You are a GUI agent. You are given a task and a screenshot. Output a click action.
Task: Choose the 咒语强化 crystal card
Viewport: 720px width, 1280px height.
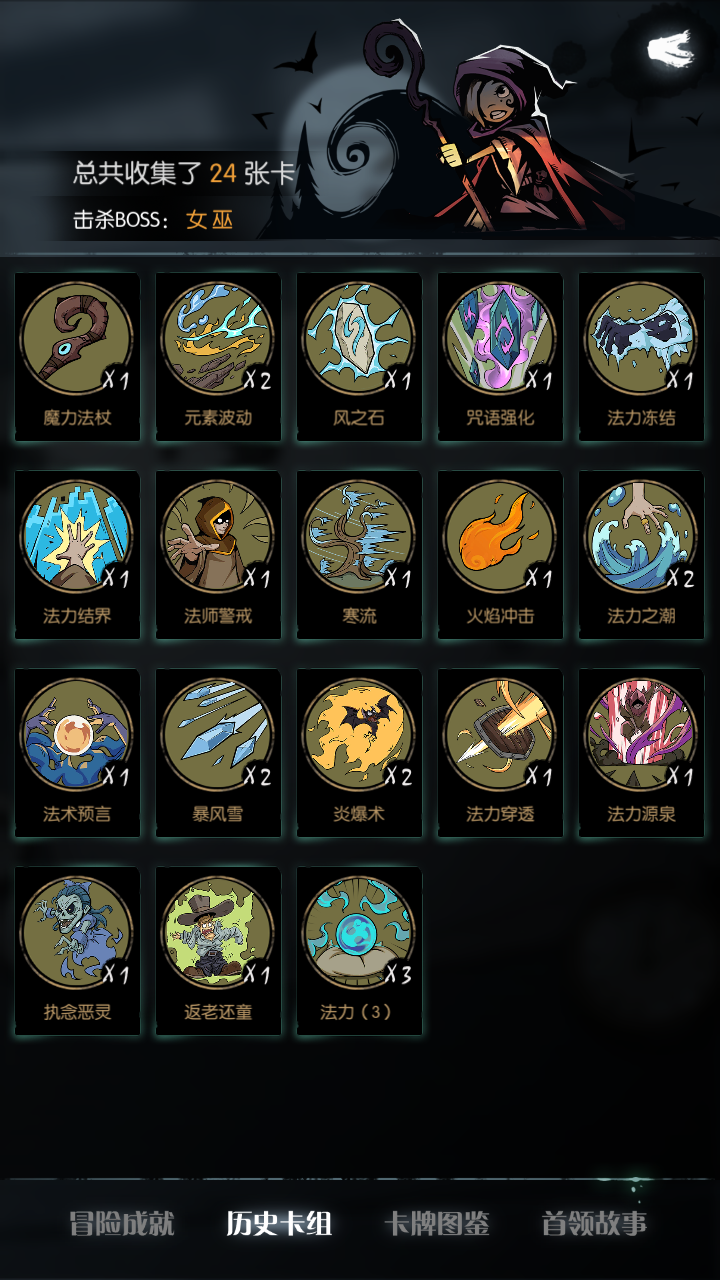click(500, 357)
